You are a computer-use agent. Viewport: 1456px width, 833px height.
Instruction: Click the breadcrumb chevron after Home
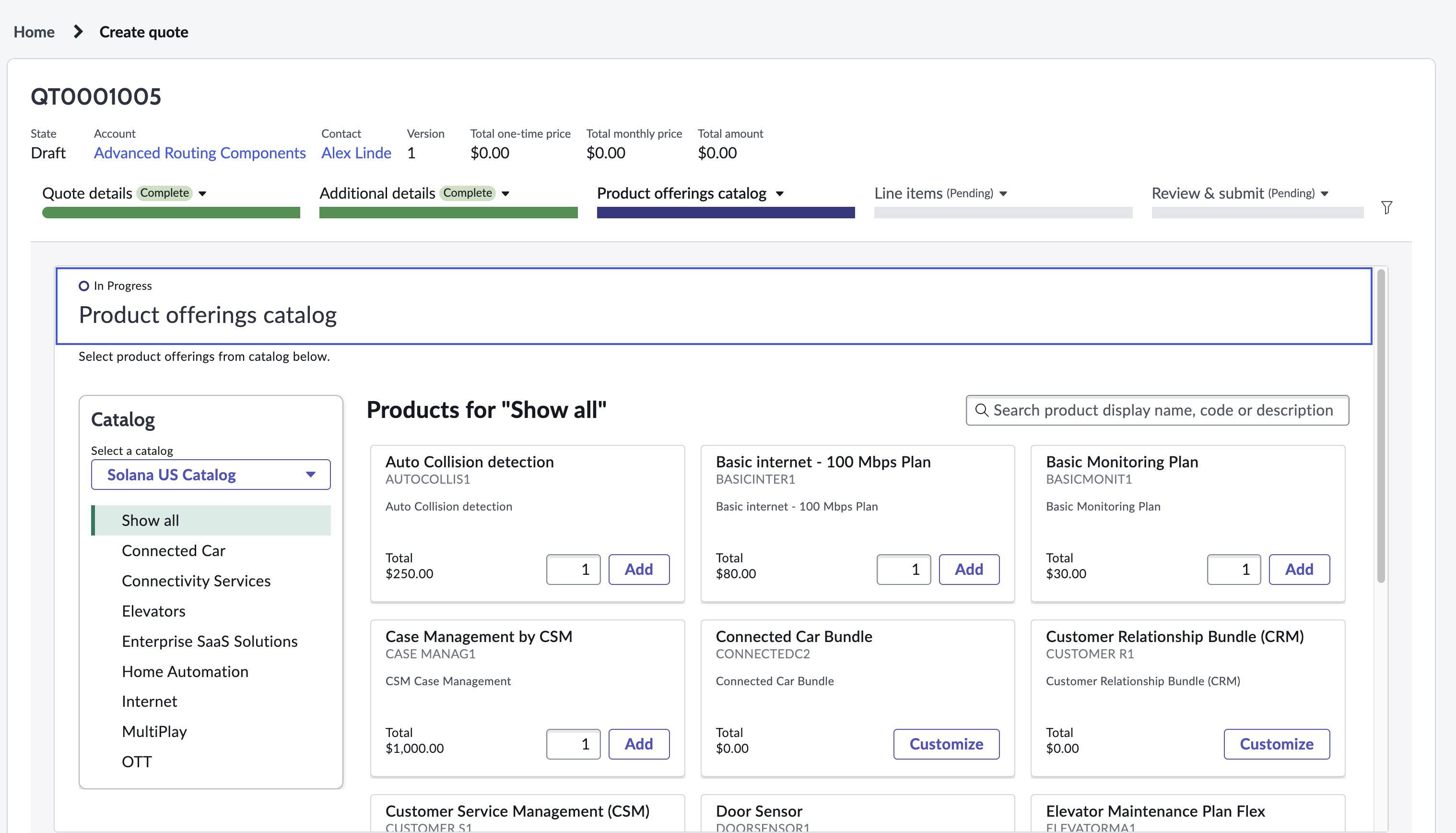78,32
